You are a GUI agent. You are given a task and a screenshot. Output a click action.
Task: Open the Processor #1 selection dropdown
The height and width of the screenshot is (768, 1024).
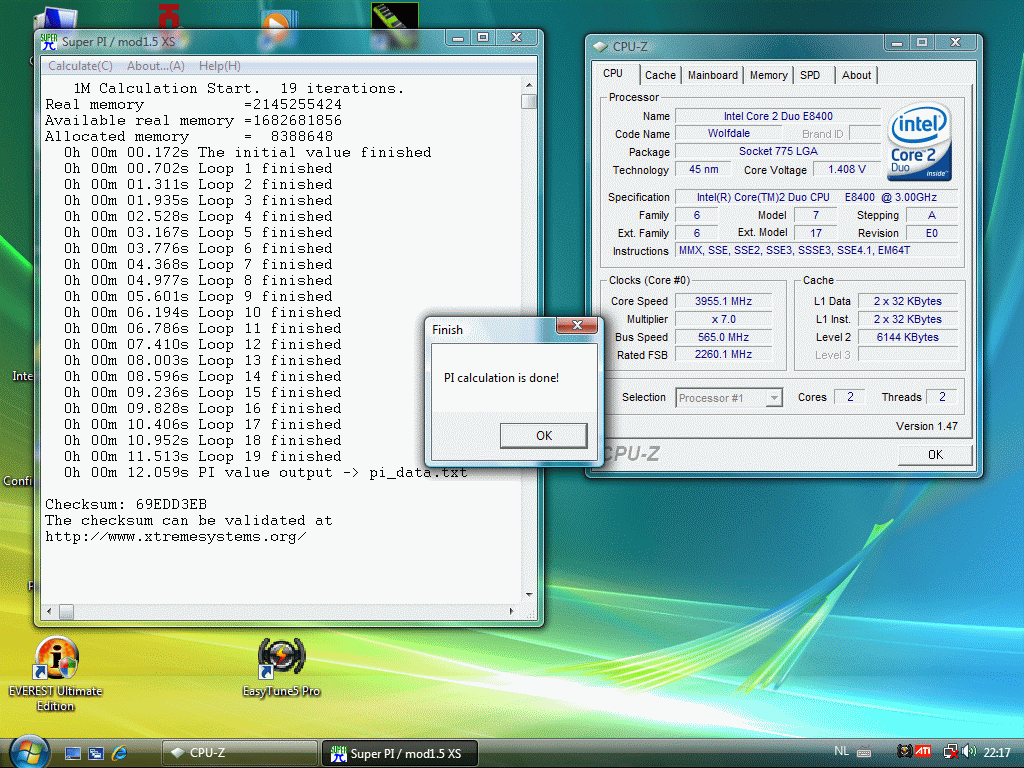tap(729, 398)
